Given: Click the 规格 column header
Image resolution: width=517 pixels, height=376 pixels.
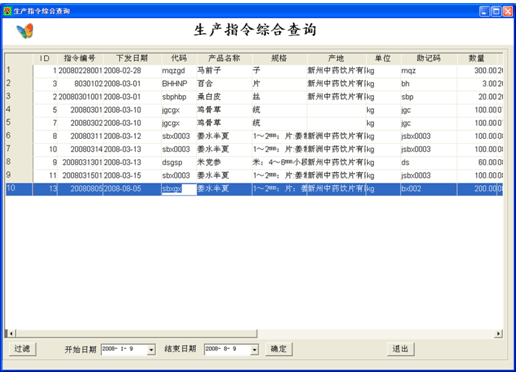Looking at the screenshot, I should click(x=279, y=58).
